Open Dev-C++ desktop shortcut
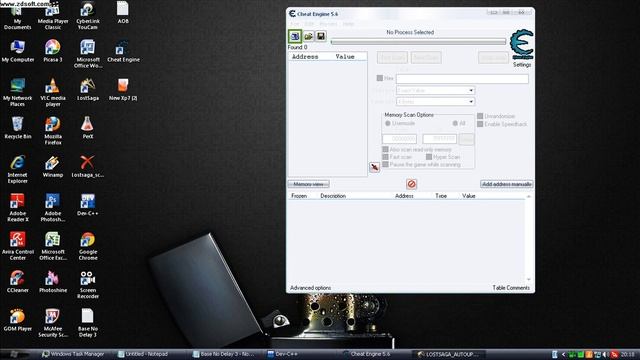Image resolution: width=640 pixels, height=360 pixels. coord(87,204)
